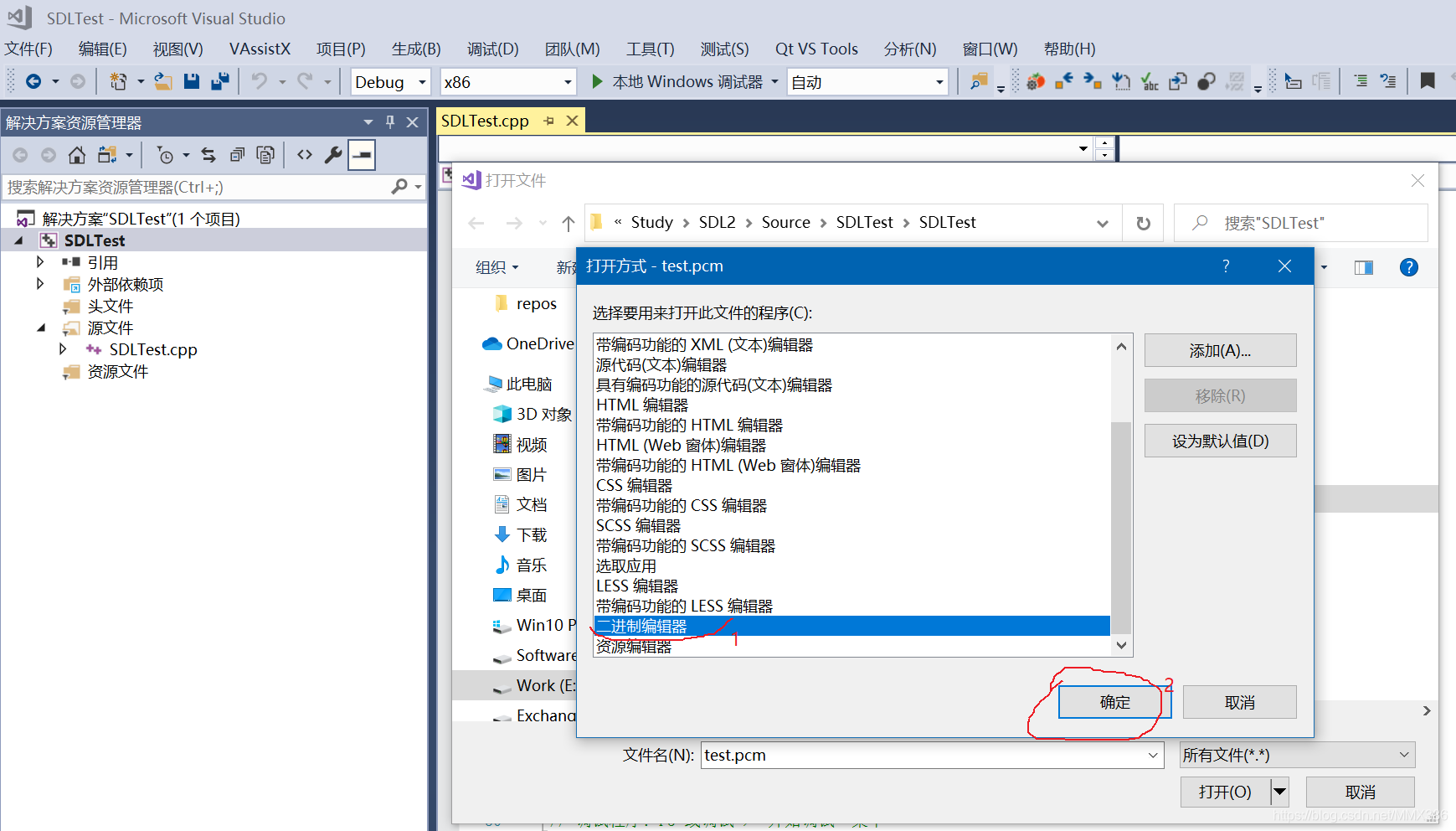
Task: Toggle a bookmark with the toolbar bookmark icon
Action: point(1428,81)
